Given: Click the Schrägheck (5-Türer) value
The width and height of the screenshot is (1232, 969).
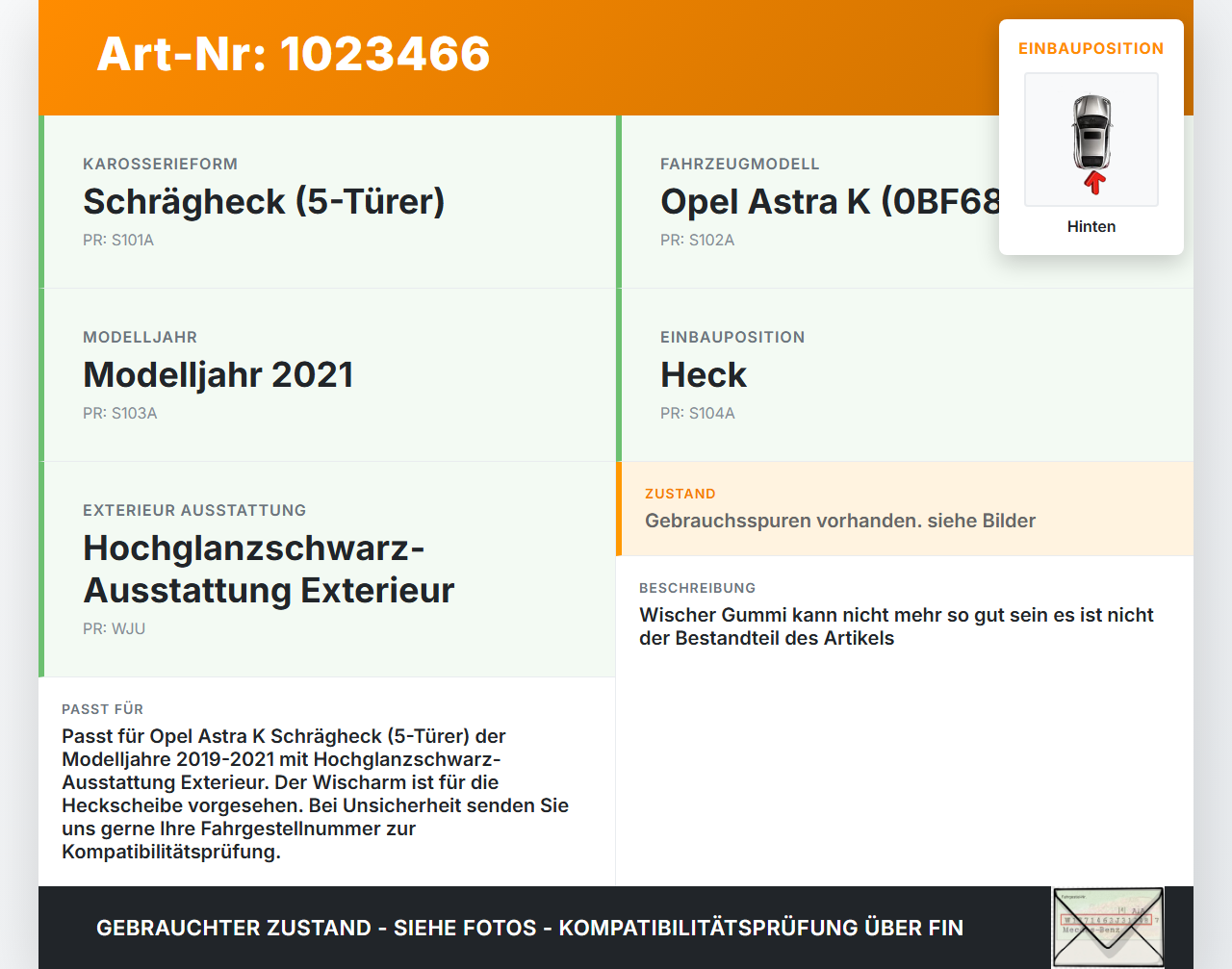Looking at the screenshot, I should pyautogui.click(x=264, y=201).
